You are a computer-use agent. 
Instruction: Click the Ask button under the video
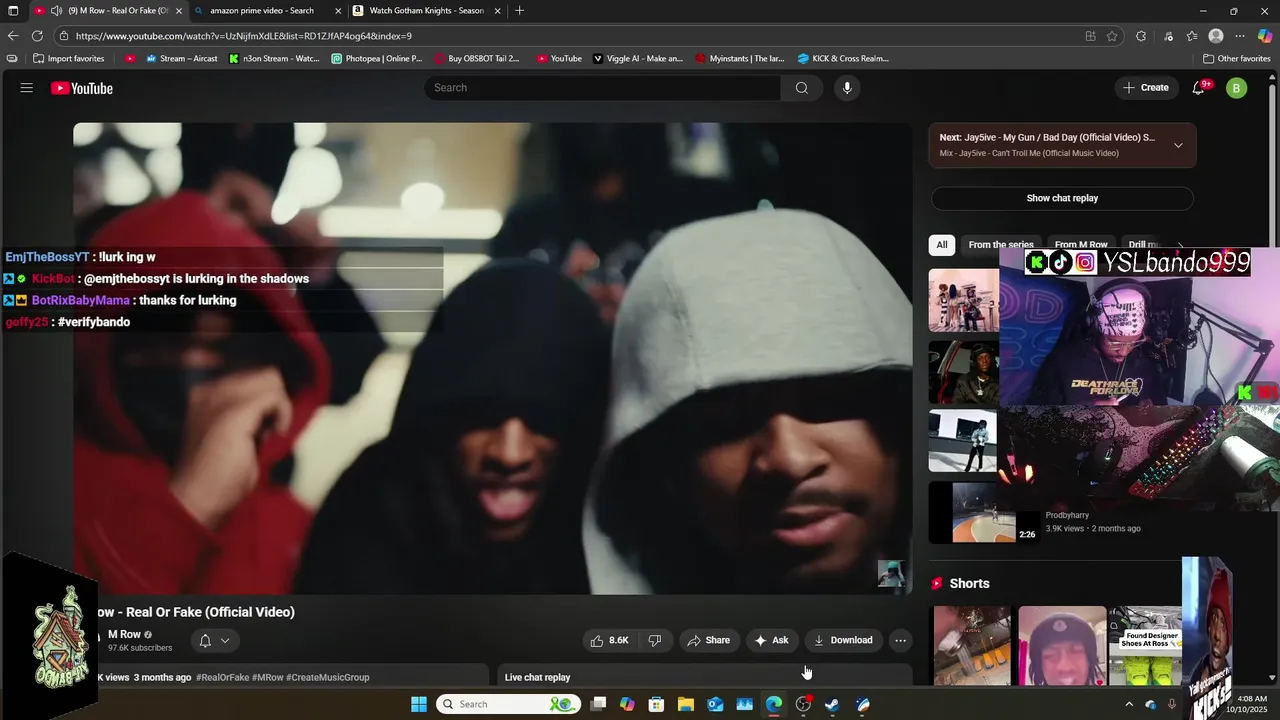771,640
